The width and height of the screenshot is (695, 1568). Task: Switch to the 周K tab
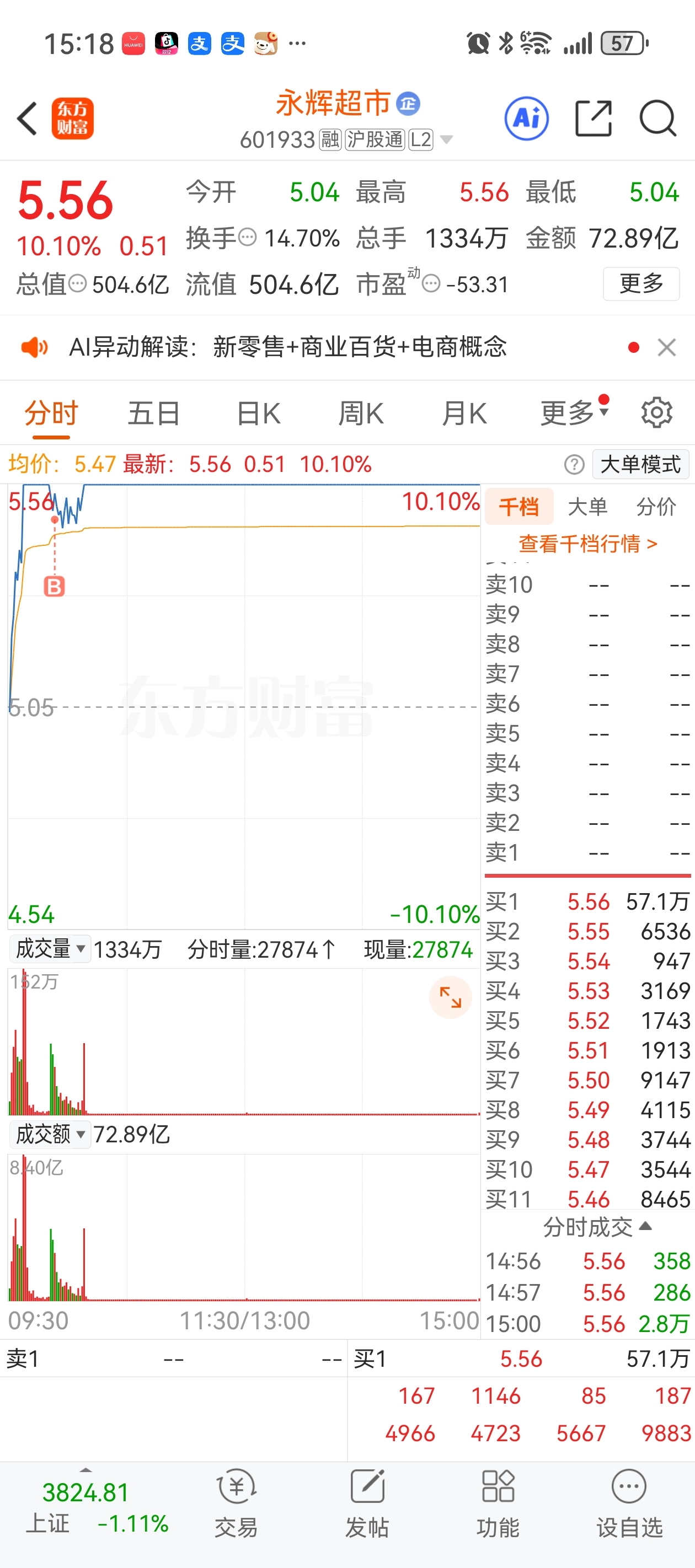click(361, 414)
